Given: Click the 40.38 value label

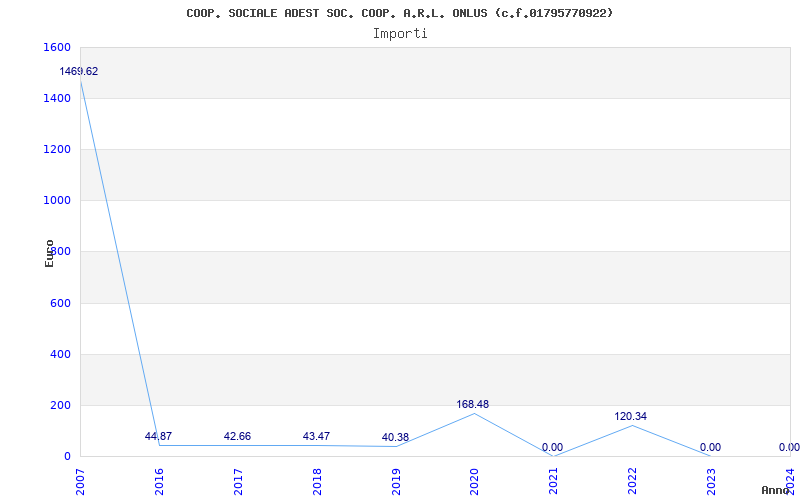Looking at the screenshot, I should click(x=395, y=438).
